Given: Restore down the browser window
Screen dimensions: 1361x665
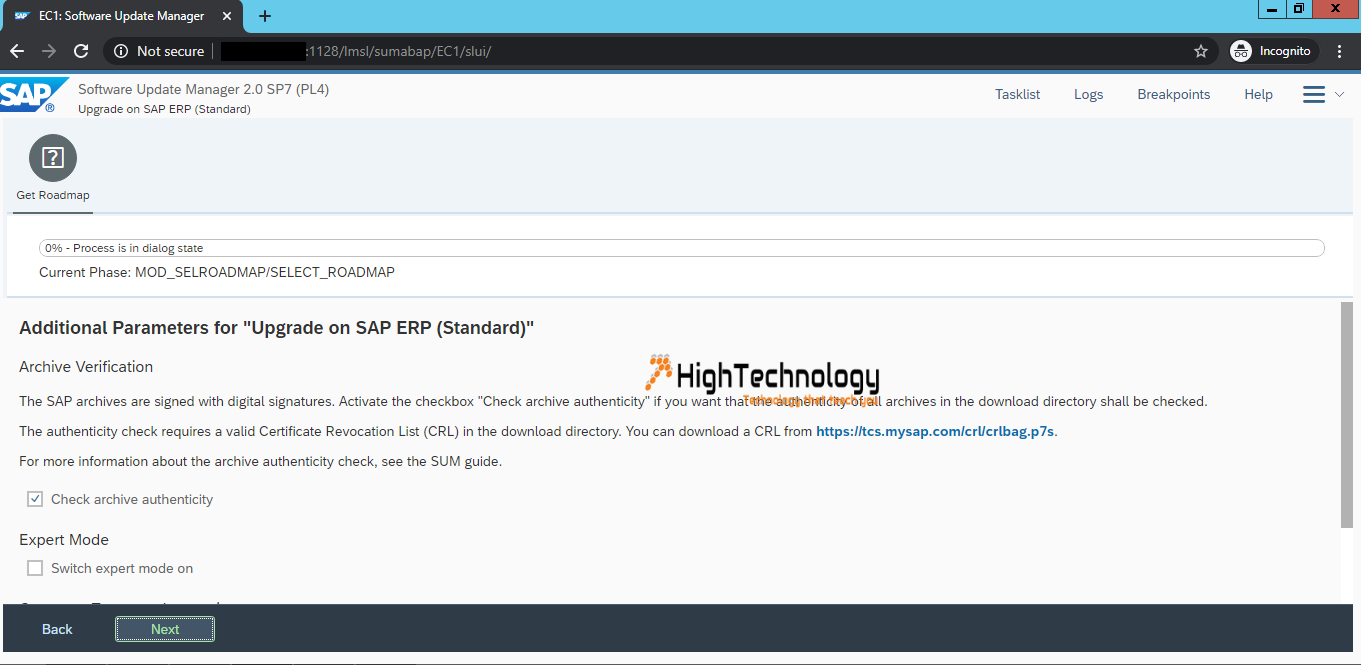Looking at the screenshot, I should click(x=1298, y=9).
